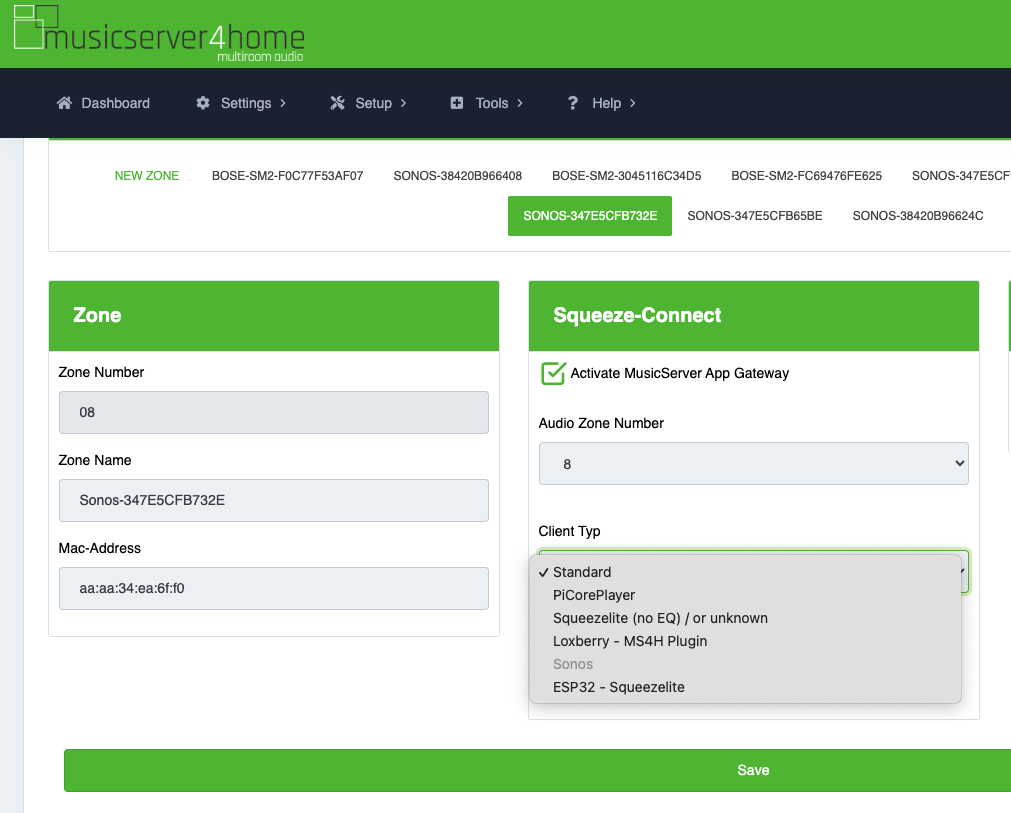Click the Tools plus-box icon
Image resolution: width=1011 pixels, height=813 pixels.
point(457,103)
